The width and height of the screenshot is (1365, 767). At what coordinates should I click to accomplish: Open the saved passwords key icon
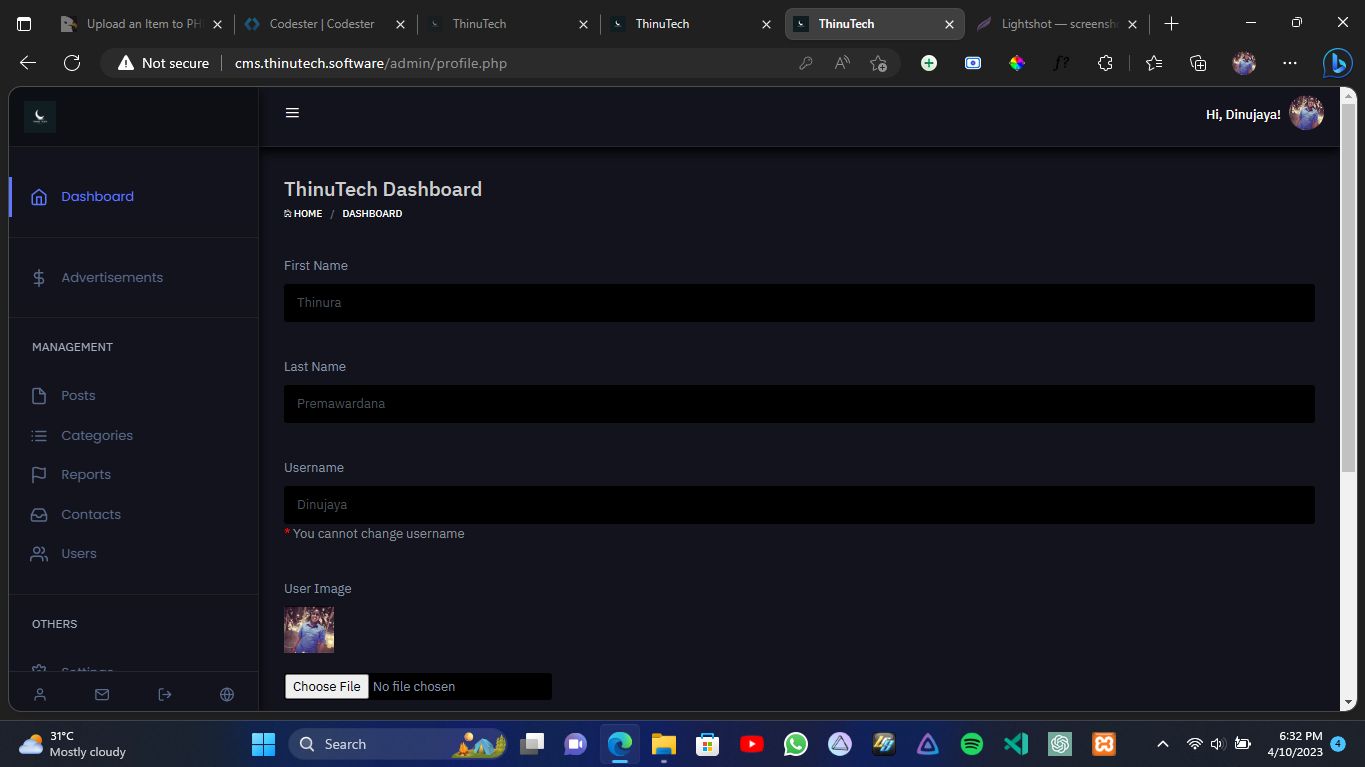click(805, 63)
